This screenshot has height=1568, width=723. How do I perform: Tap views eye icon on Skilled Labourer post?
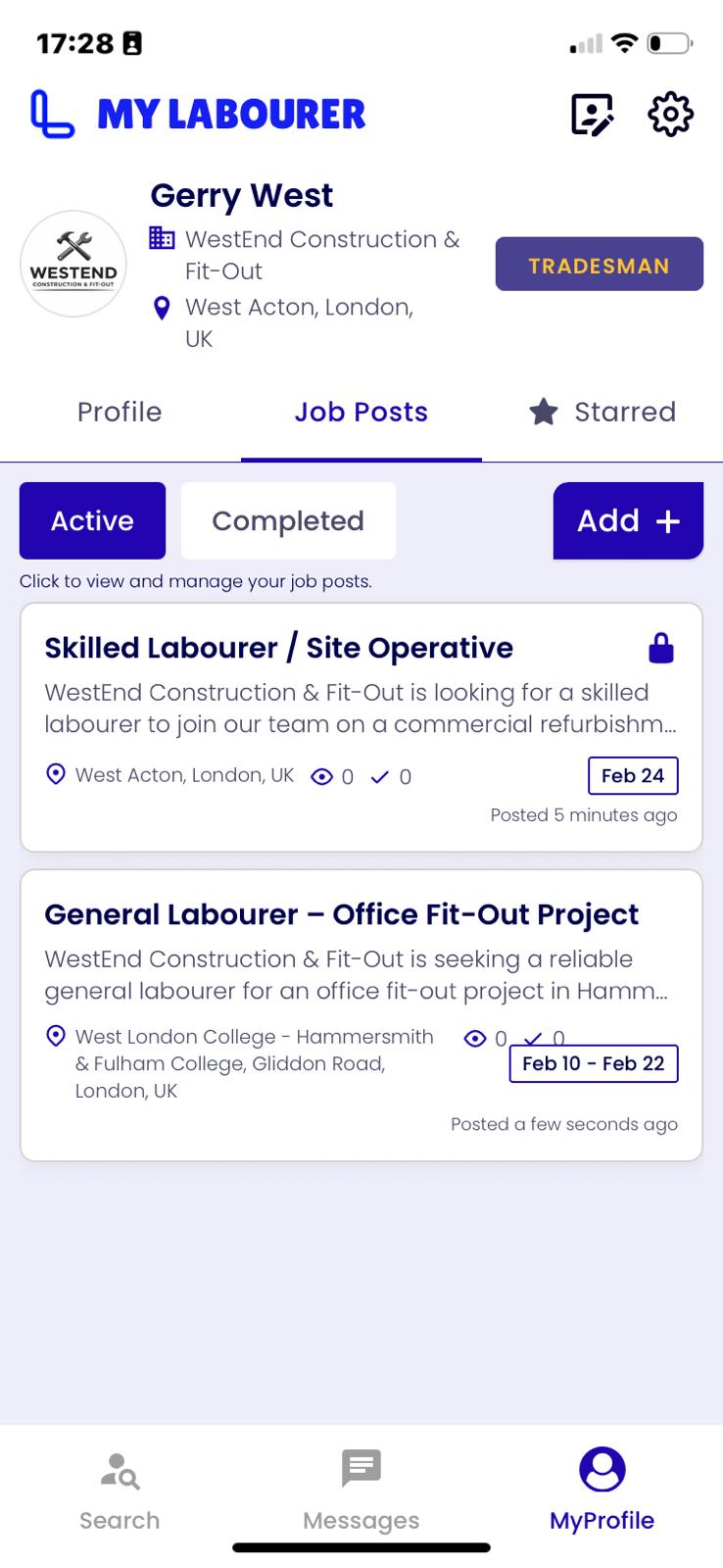[x=321, y=776]
